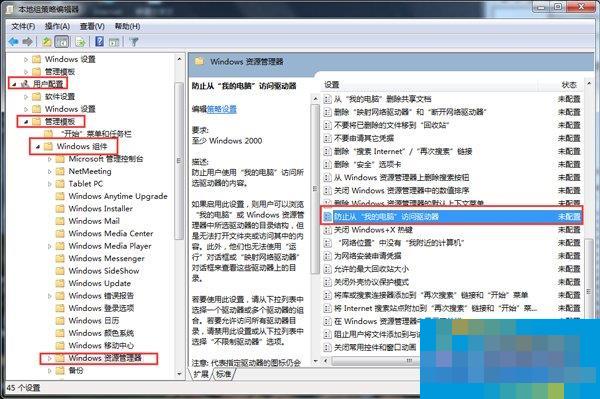Click the folder icon beside Windows 日历
The height and width of the screenshot is (399, 600).
[x=60, y=321]
